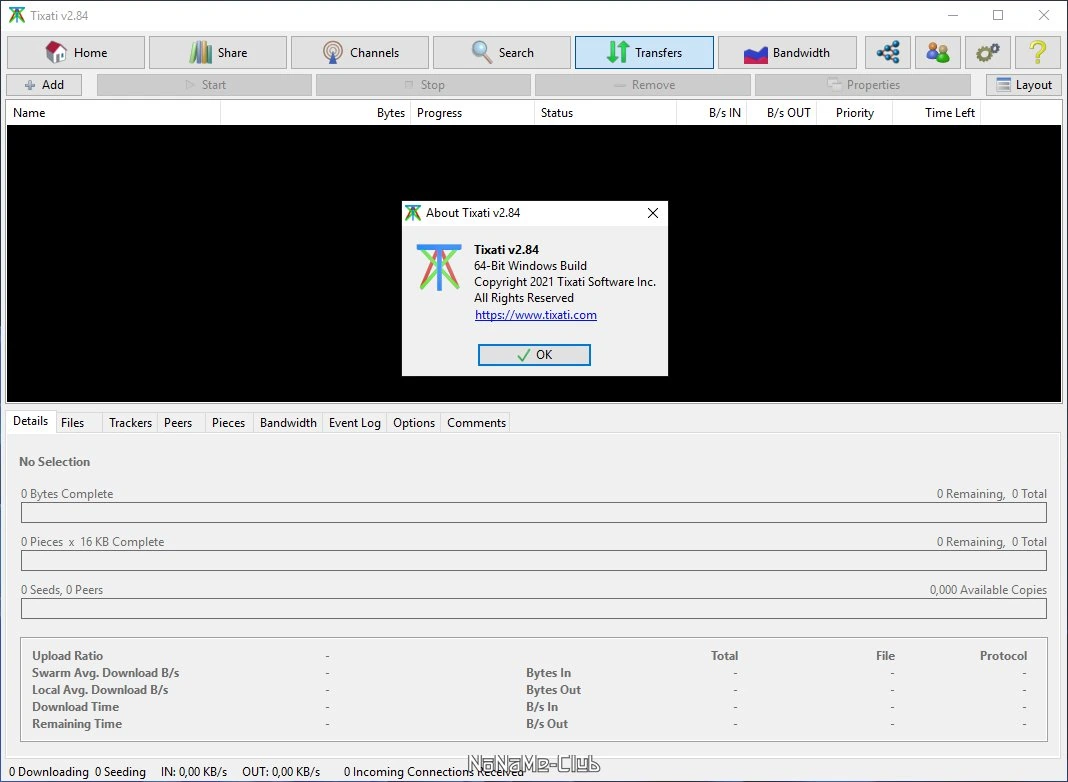
Task: Sort transfers by Name column
Action: [x=113, y=113]
